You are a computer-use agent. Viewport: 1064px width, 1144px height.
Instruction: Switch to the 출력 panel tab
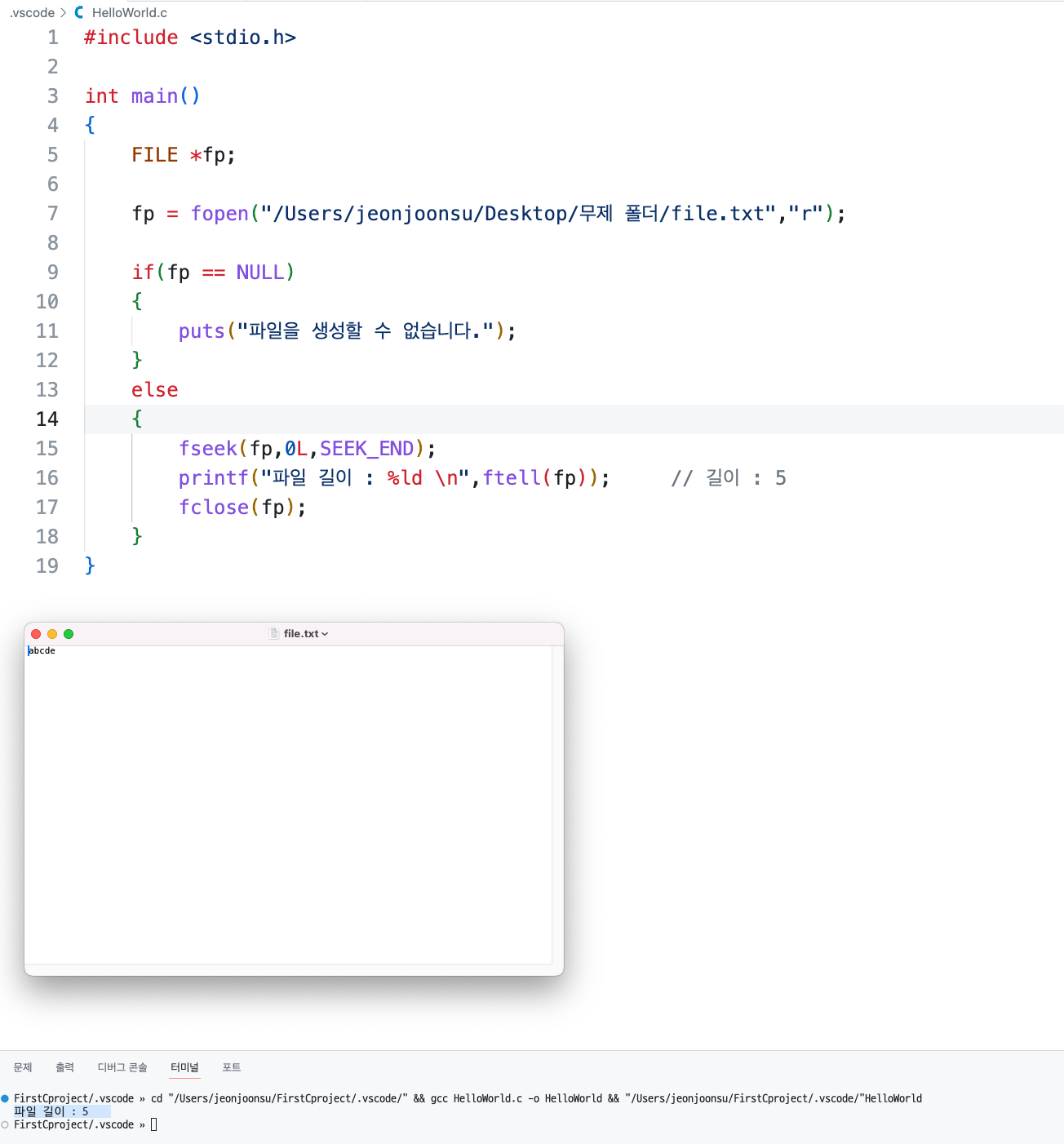point(64,1067)
